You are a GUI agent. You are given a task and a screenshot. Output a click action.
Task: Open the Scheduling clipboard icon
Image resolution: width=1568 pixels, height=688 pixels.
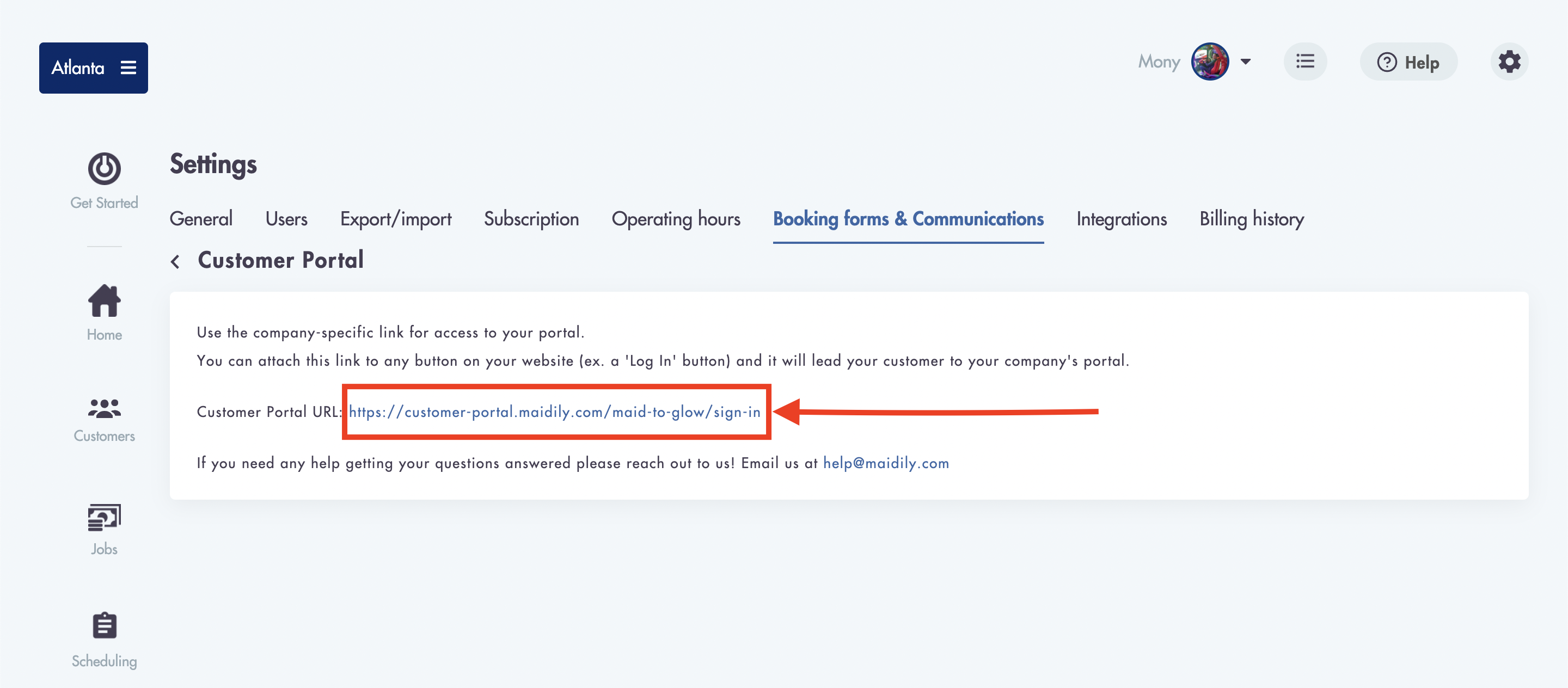coord(104,625)
